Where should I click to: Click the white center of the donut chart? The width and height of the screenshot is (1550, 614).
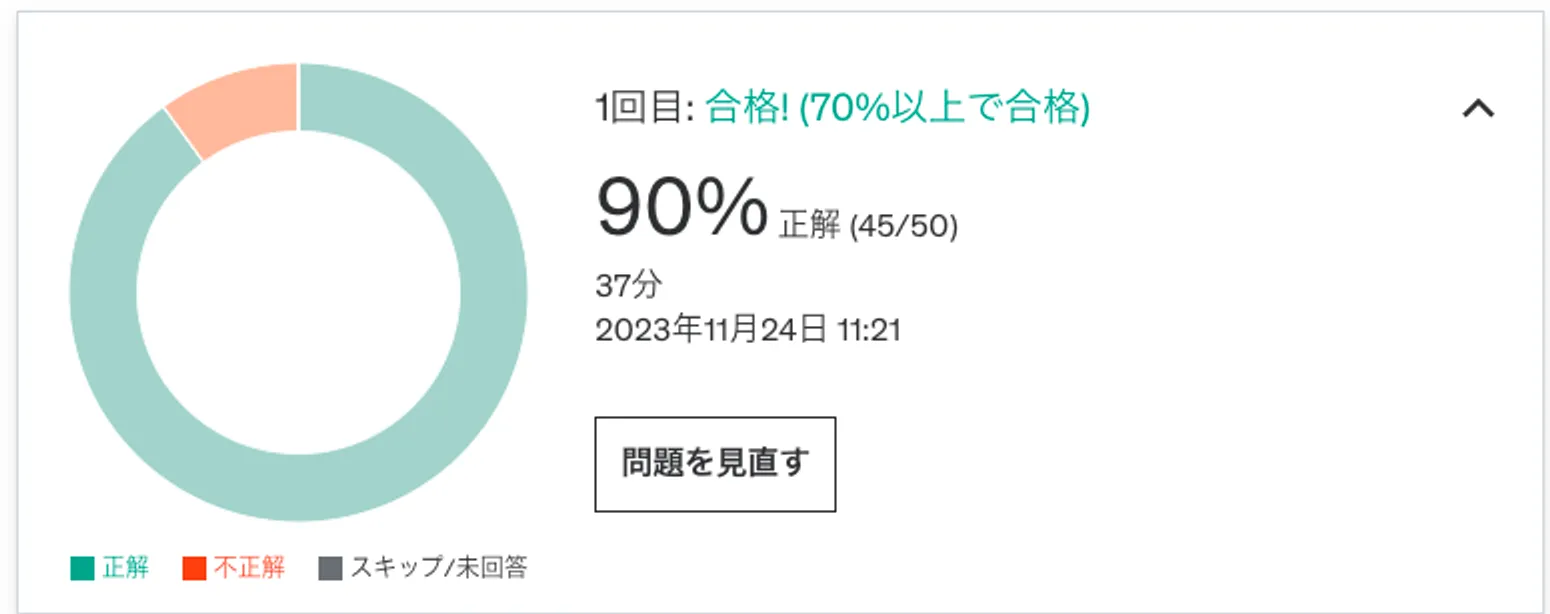pos(298,292)
